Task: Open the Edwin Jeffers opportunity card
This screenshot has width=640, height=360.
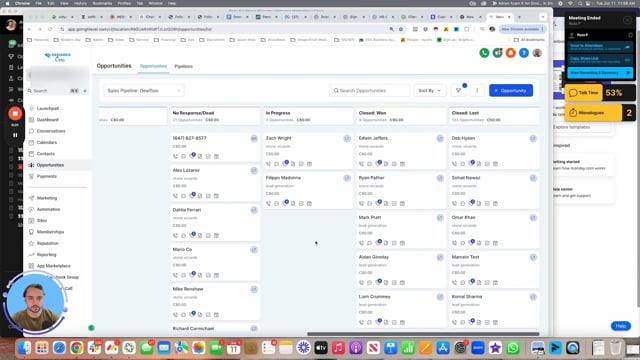Action: pos(400,150)
